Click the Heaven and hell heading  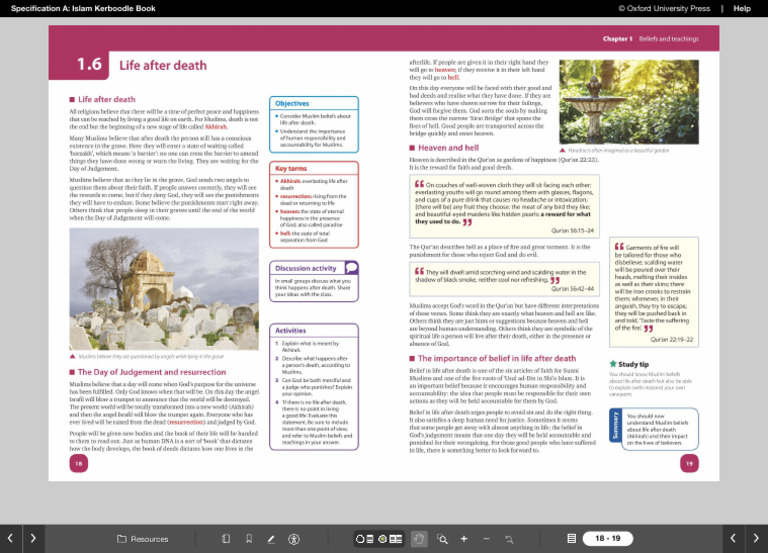(448, 147)
